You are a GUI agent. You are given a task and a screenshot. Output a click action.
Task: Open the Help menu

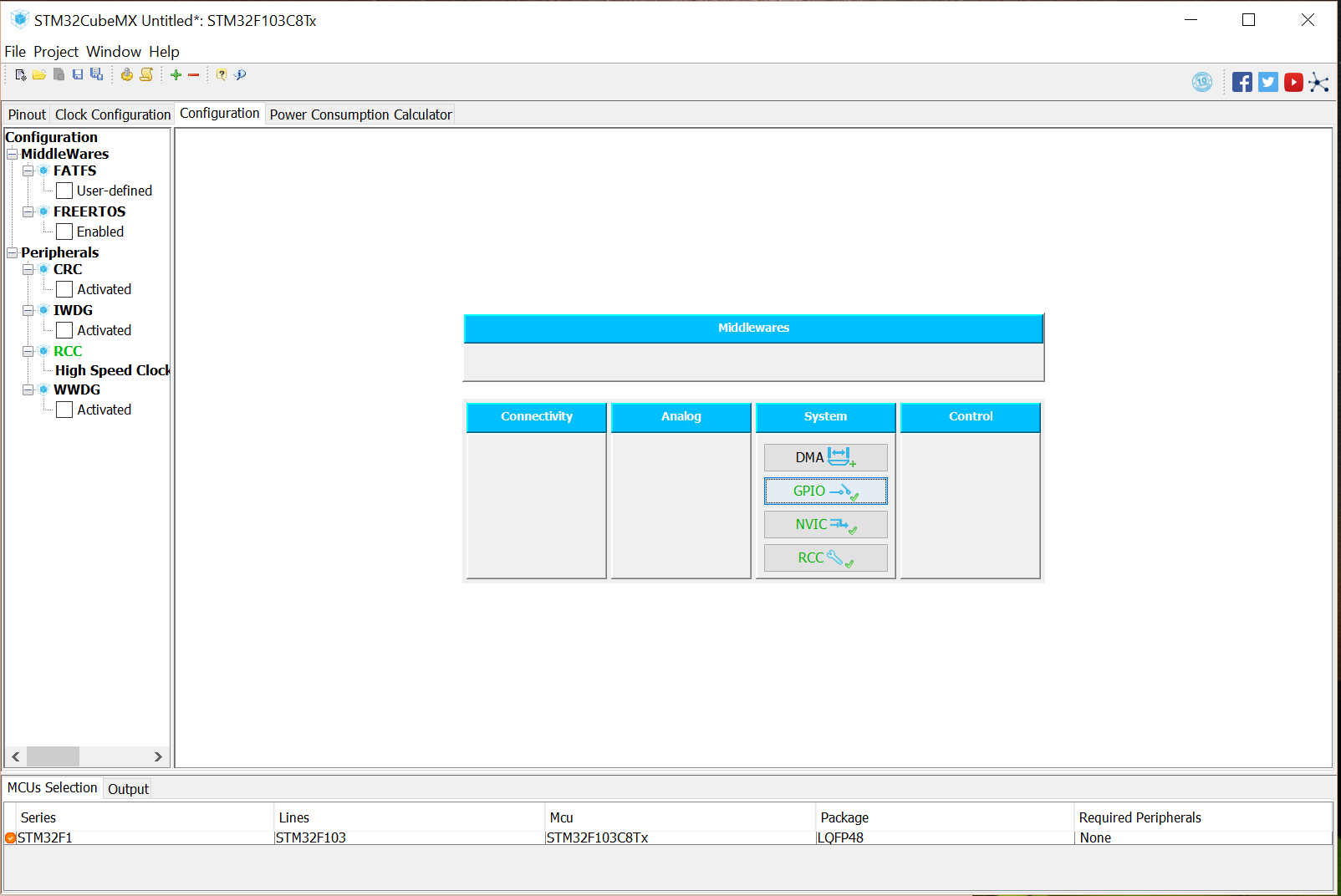coord(164,51)
